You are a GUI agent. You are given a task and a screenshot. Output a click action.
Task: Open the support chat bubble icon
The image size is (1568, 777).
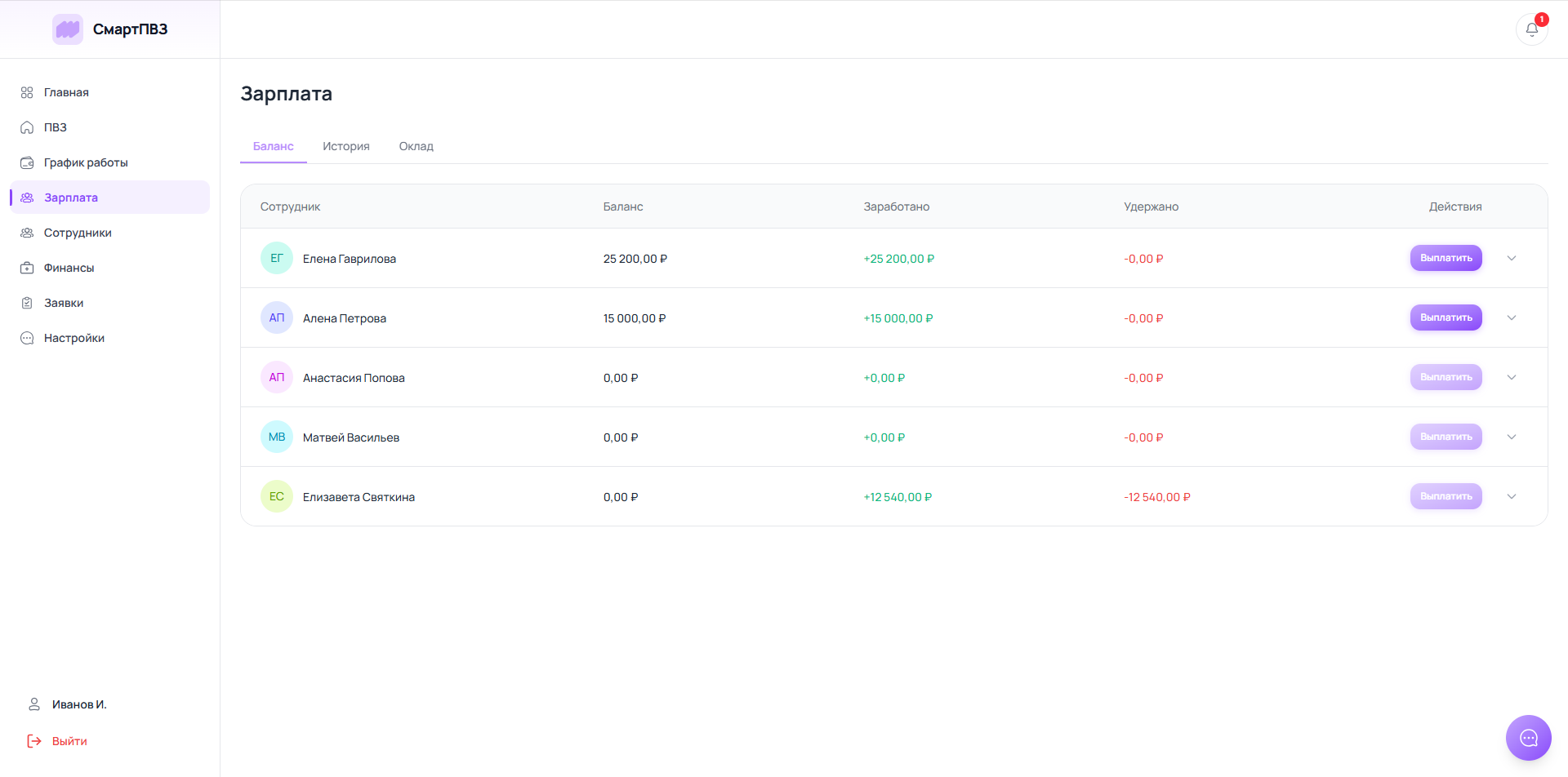tap(1529, 738)
